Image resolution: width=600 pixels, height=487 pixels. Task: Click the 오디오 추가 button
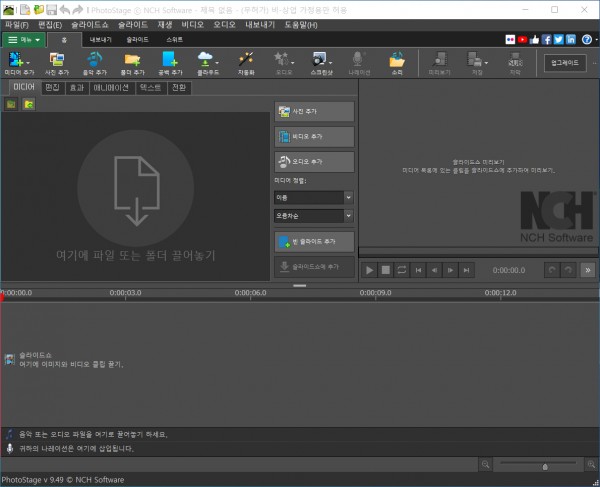click(x=314, y=162)
